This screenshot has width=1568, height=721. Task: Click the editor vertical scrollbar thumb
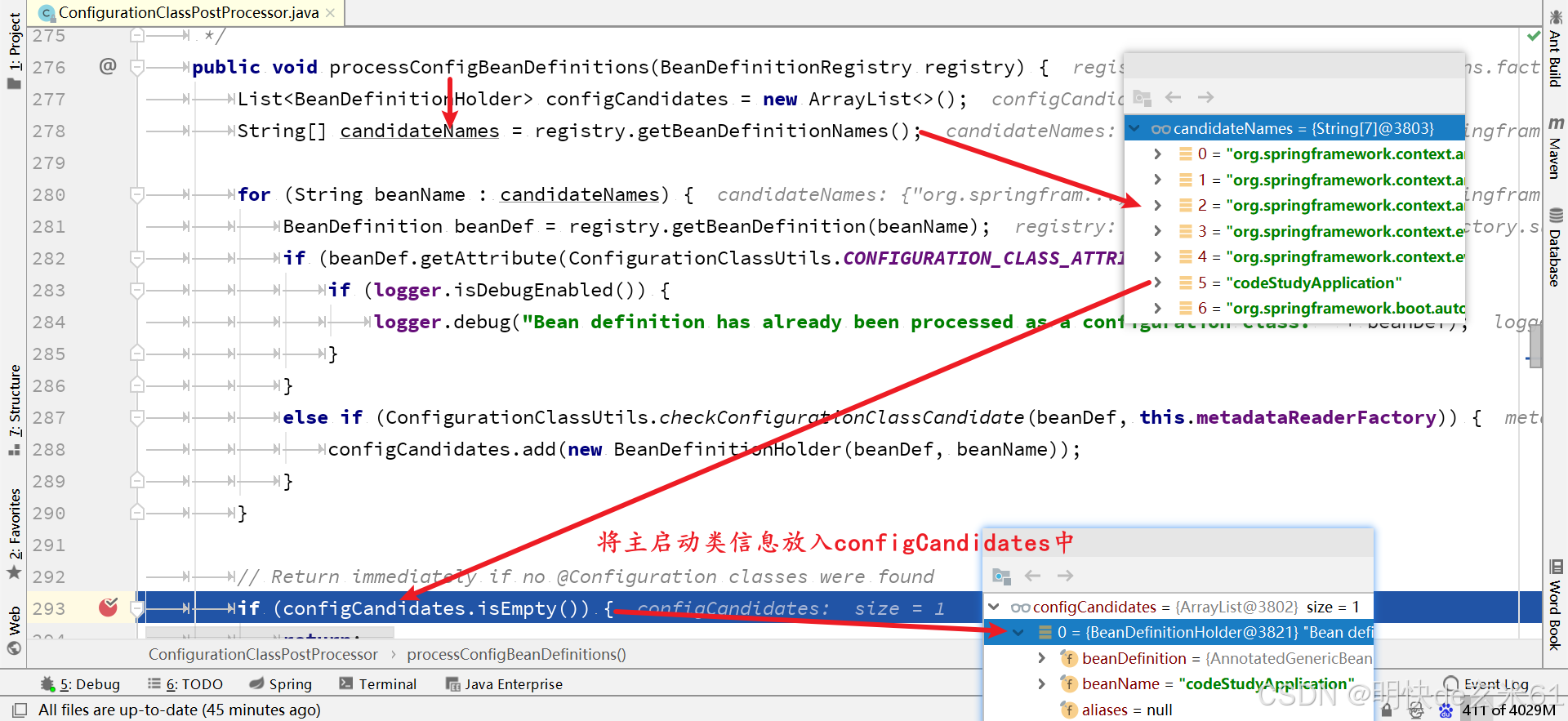pyautogui.click(x=1536, y=346)
